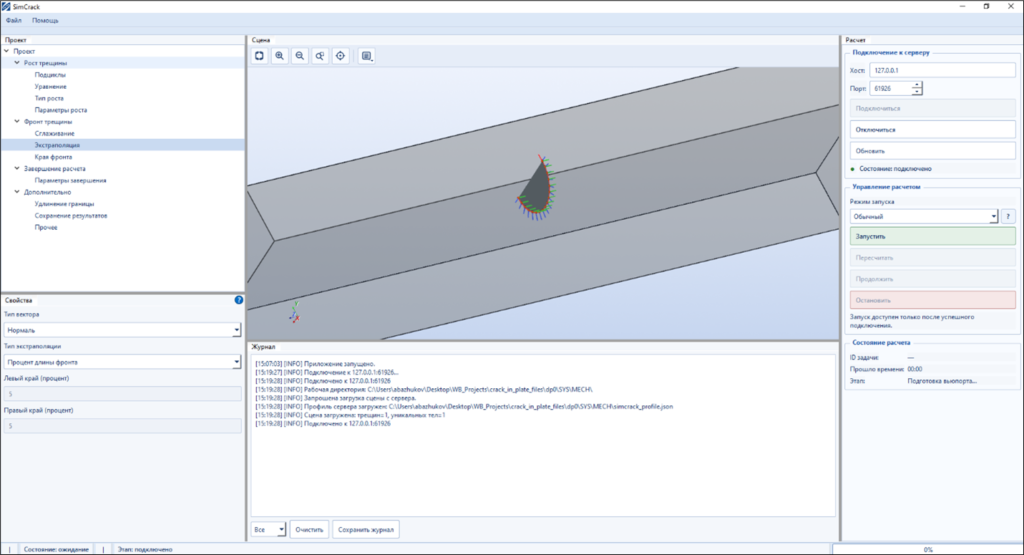Select Сглаживание in project tree
Screen dimensions: 1024x555
point(54,133)
